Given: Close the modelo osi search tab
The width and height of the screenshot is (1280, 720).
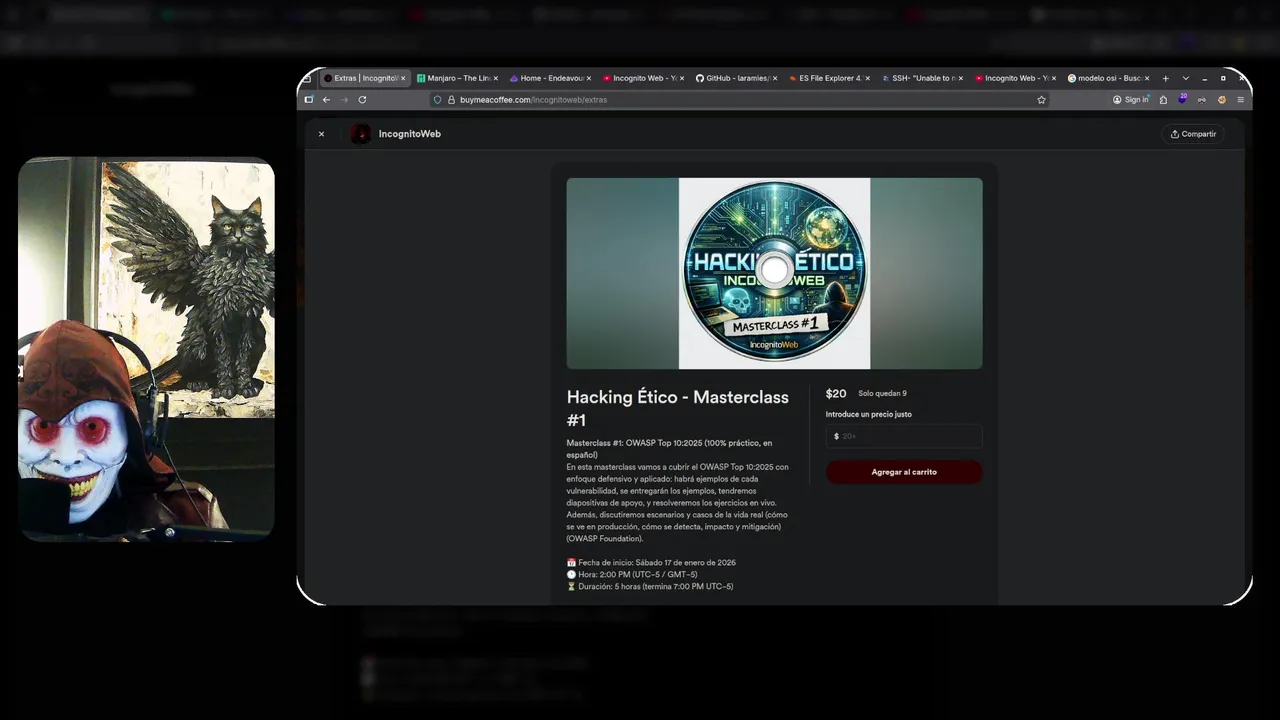Looking at the screenshot, I should click(x=1147, y=78).
